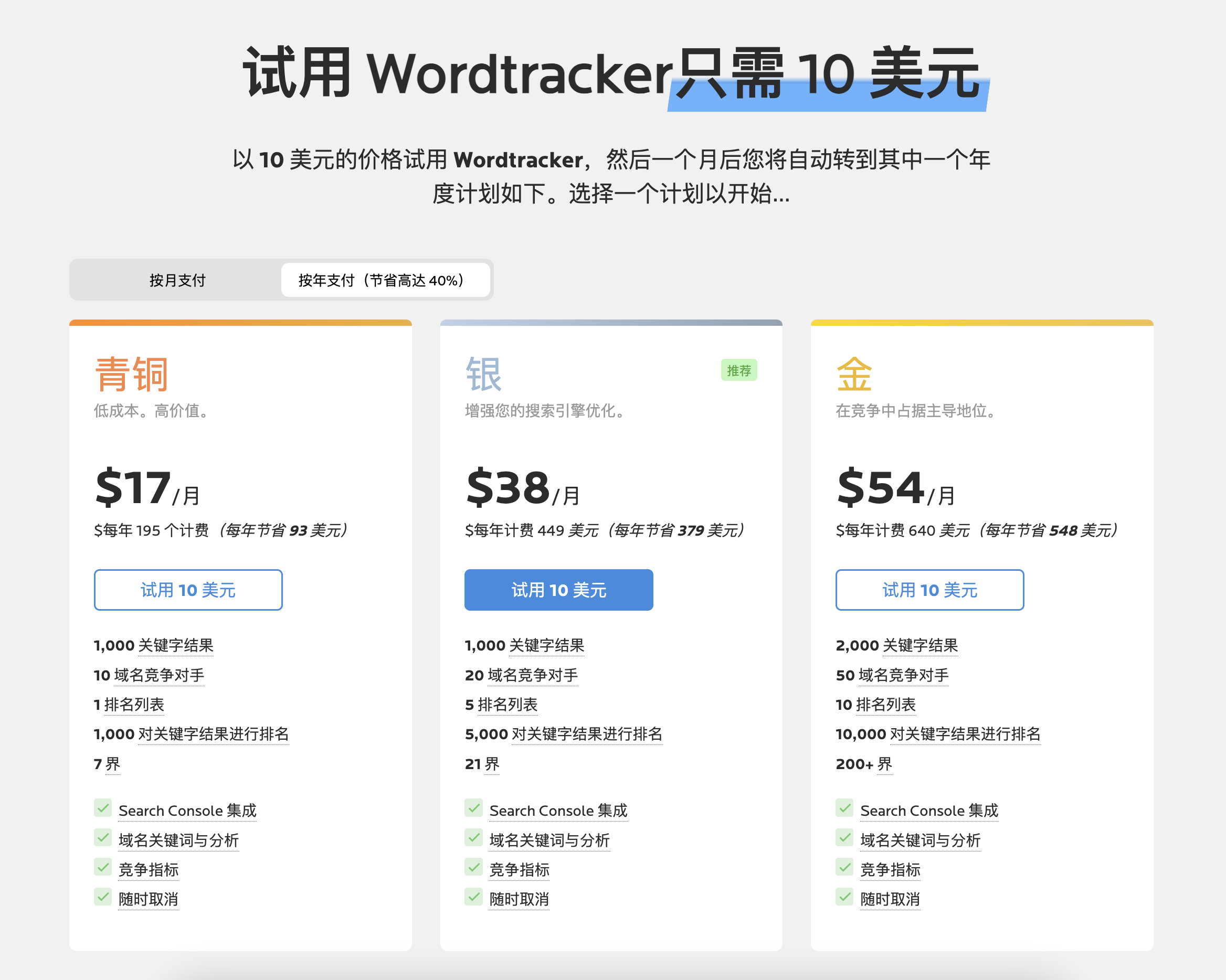Viewport: 1226px width, 980px height.
Task: Click 10 排名列表 in 金 plan
Action: click(x=876, y=704)
